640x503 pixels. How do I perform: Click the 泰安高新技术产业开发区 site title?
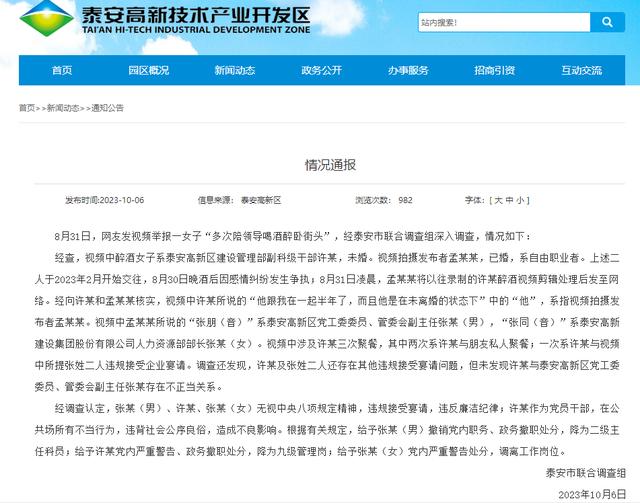tap(196, 15)
